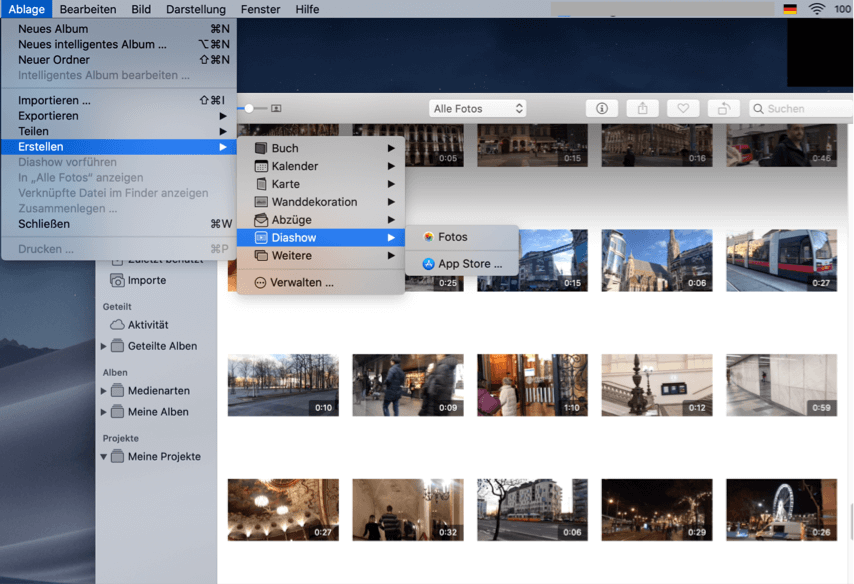854x584 pixels.
Task: Click the Share icon in the toolbar
Action: point(643,108)
